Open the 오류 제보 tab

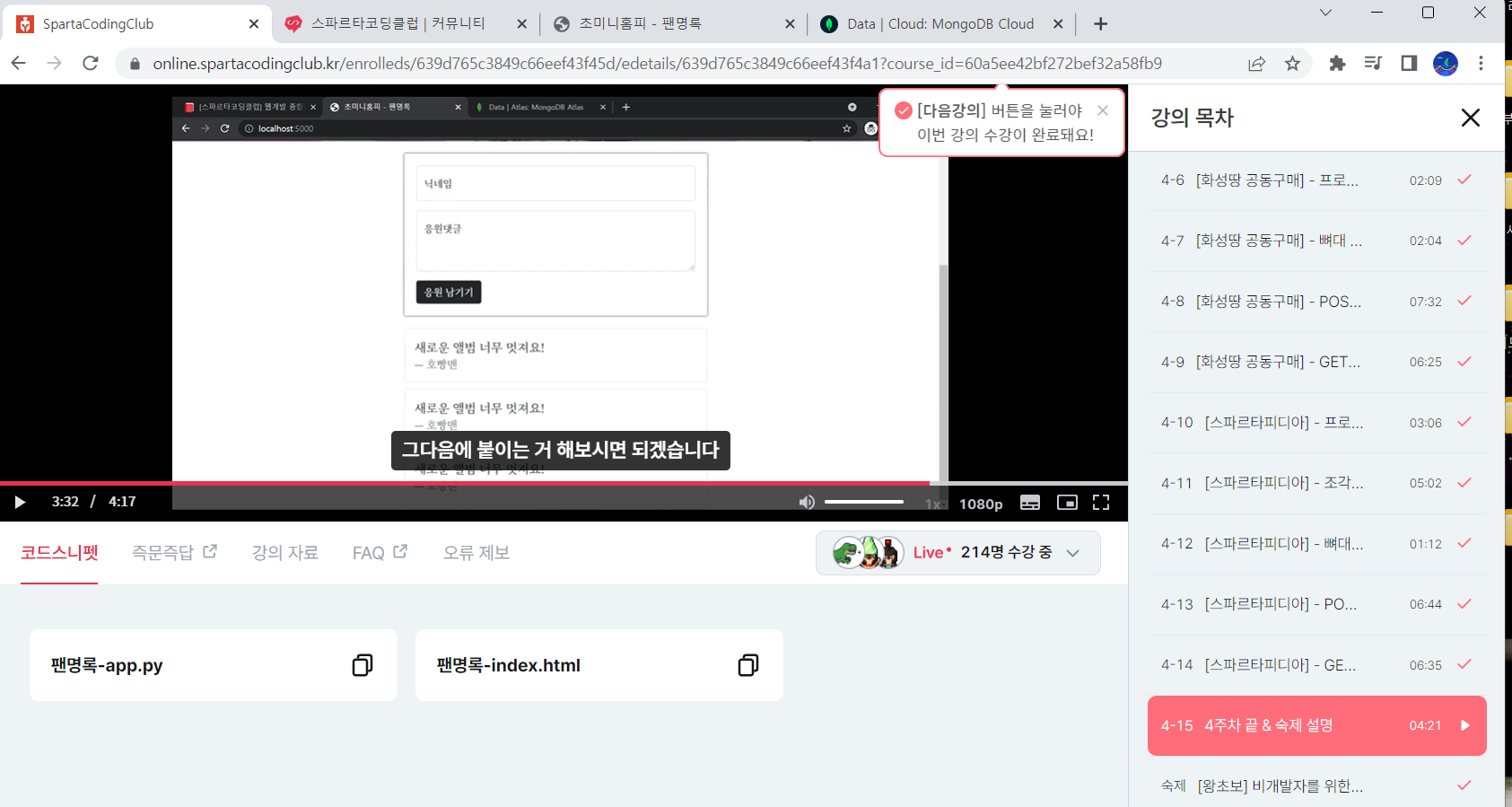pyautogui.click(x=476, y=553)
